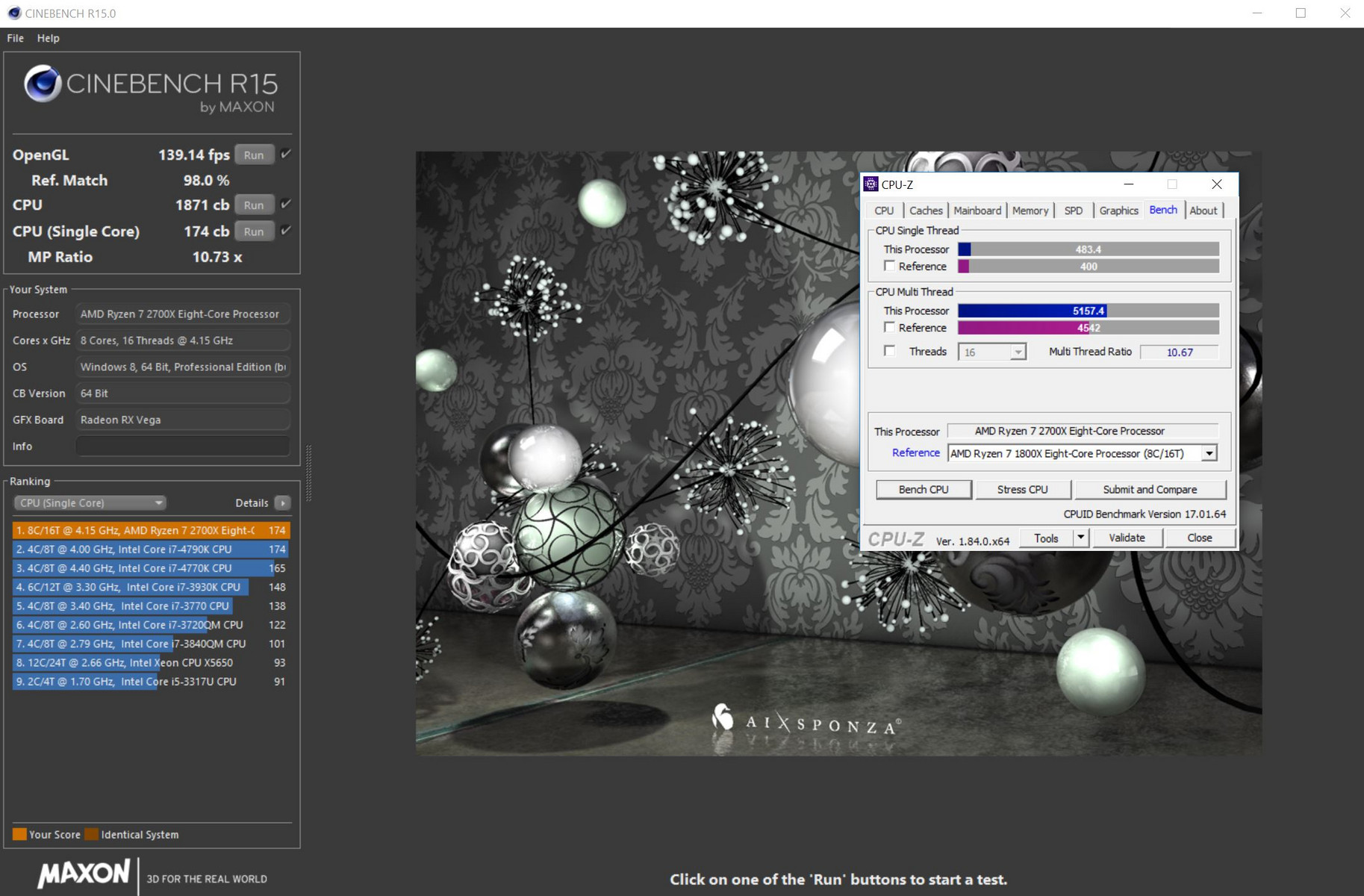The image size is (1364, 896).
Task: Select ranking row 9 Core i5-3317U
Action: tap(151, 682)
